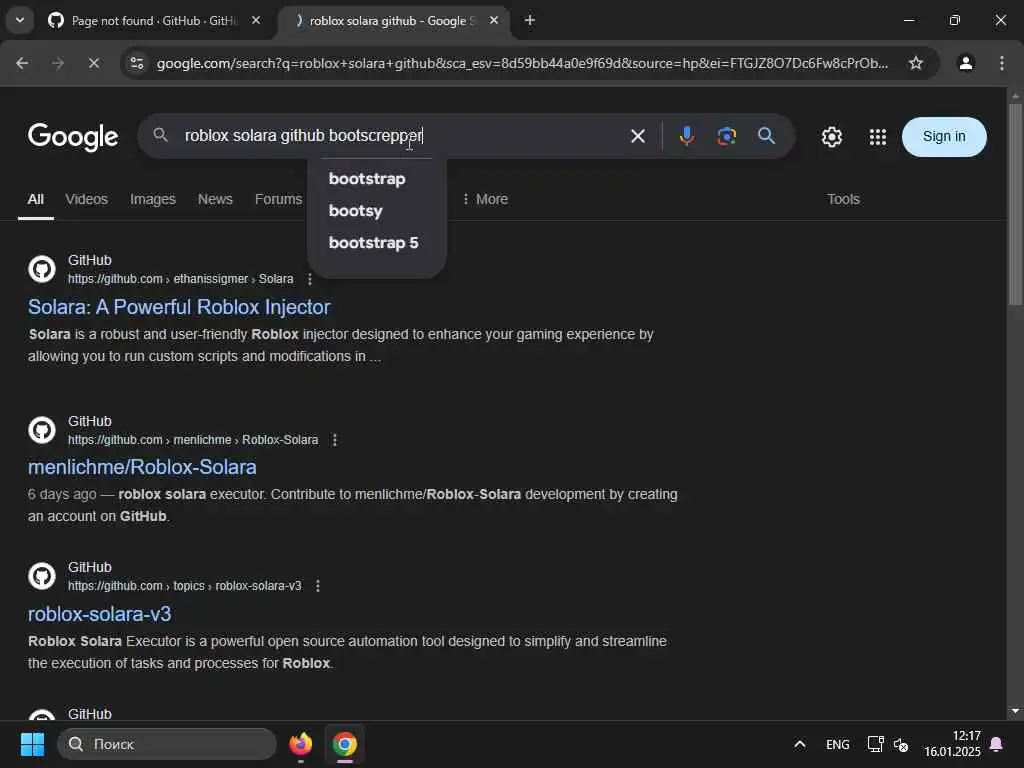
Task: Open more options for ethanissigmer Solara result
Action: point(310,279)
